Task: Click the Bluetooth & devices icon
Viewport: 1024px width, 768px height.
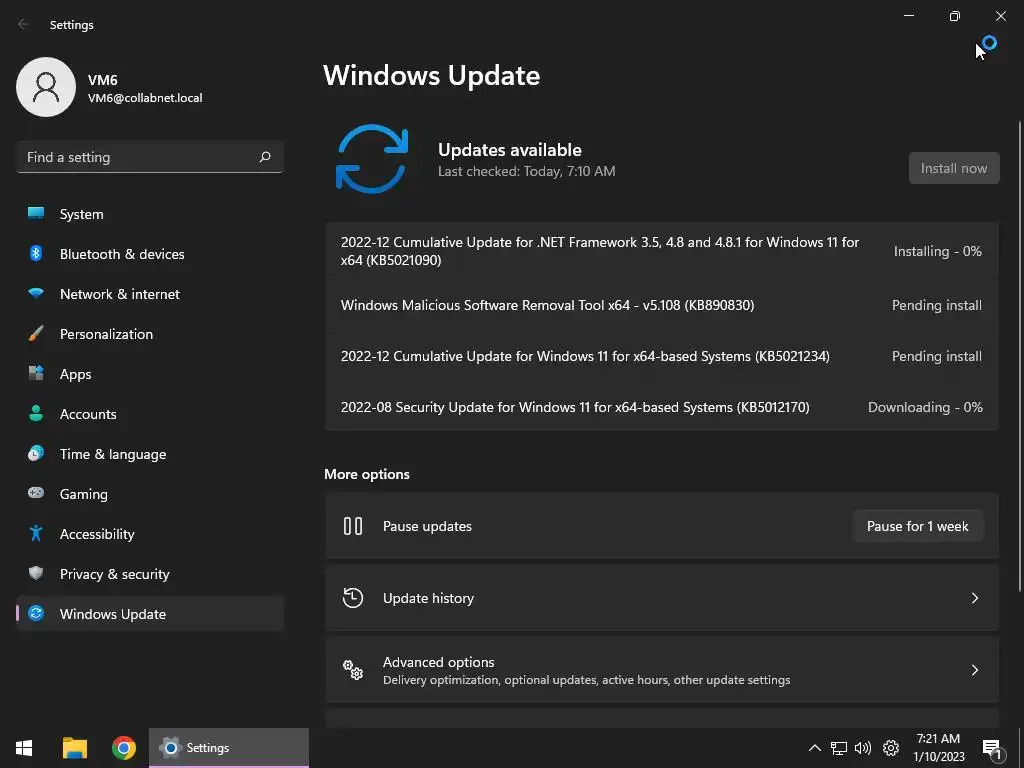Action: [x=36, y=253]
